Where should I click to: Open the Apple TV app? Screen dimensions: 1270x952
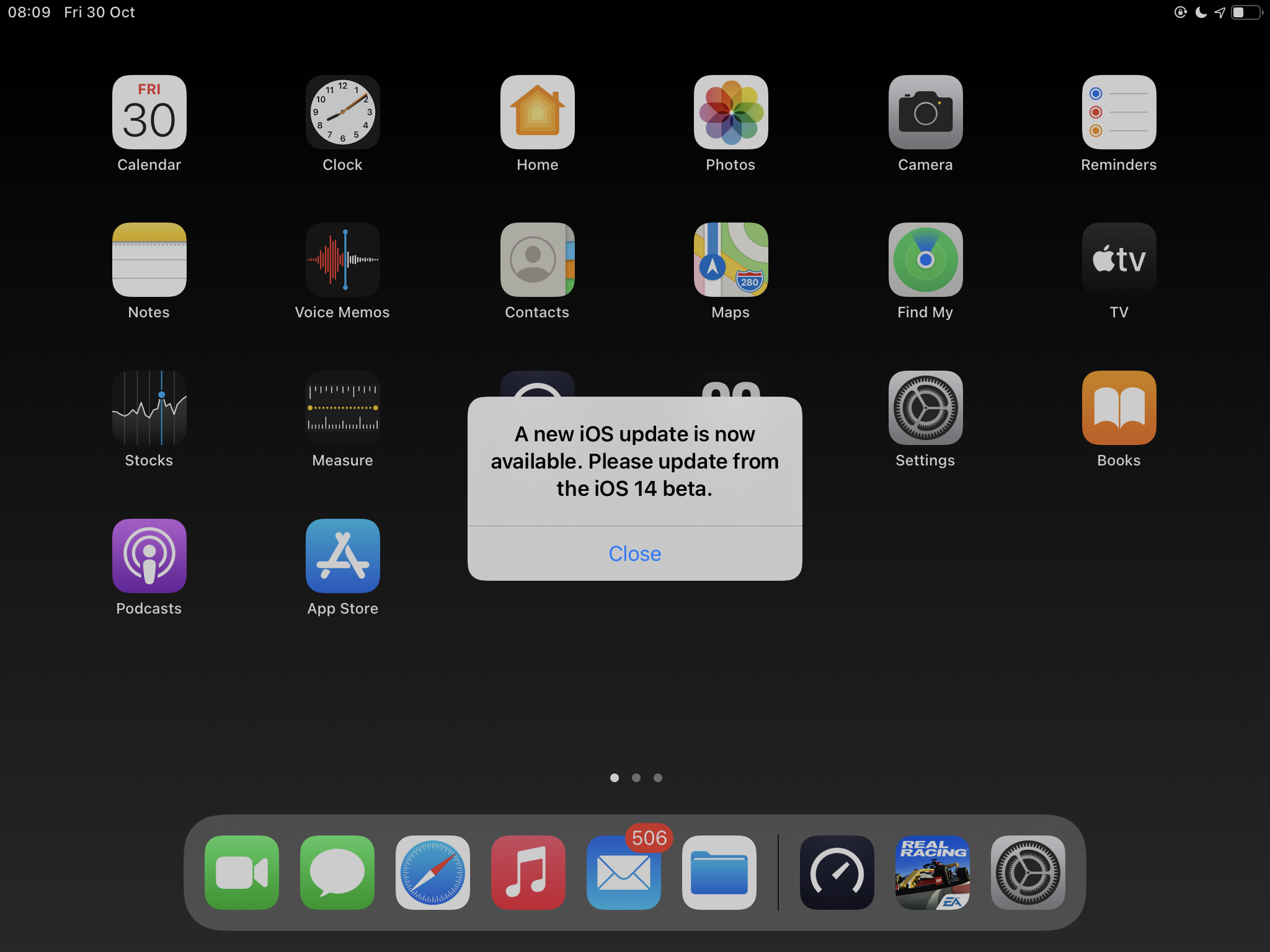[x=1118, y=260]
